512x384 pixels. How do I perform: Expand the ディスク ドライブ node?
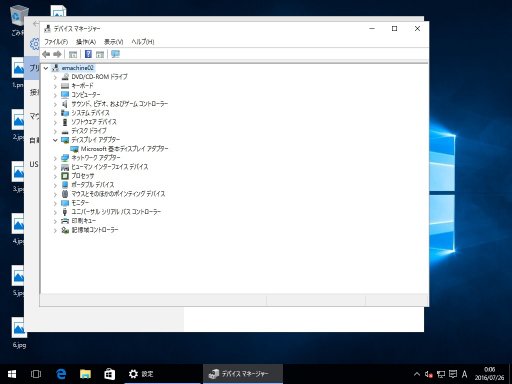pyautogui.click(x=55, y=131)
